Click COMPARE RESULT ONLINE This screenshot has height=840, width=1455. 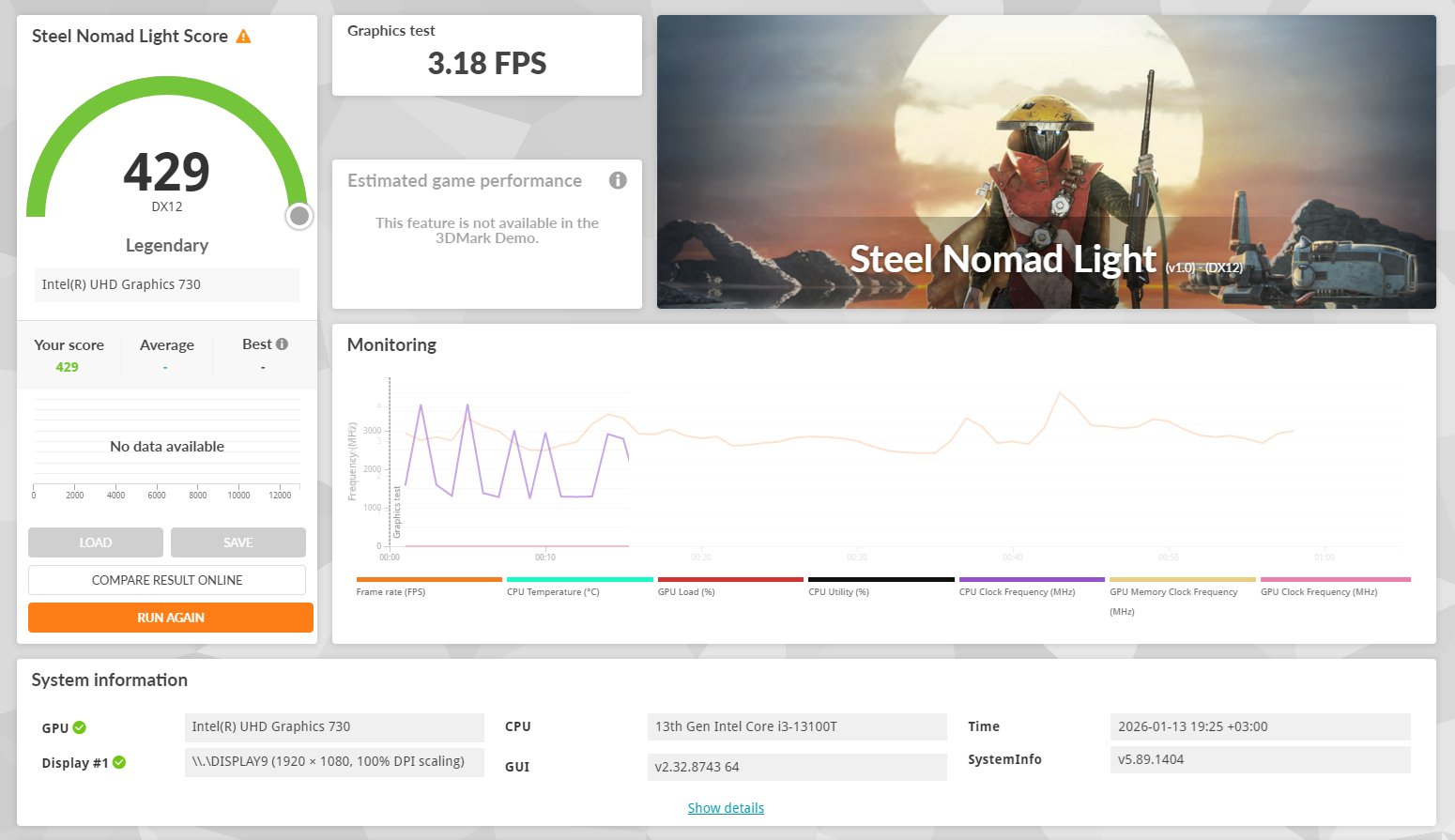point(167,580)
